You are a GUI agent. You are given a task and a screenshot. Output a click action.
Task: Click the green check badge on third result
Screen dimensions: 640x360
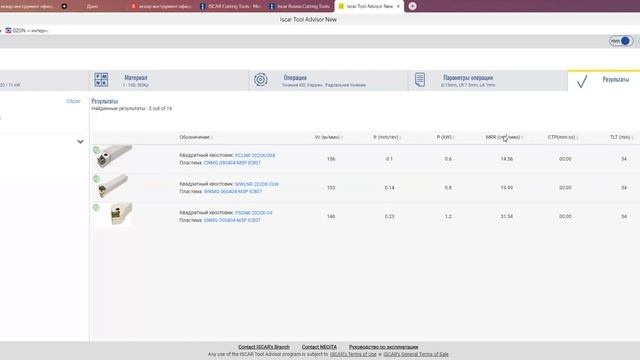pos(96,207)
